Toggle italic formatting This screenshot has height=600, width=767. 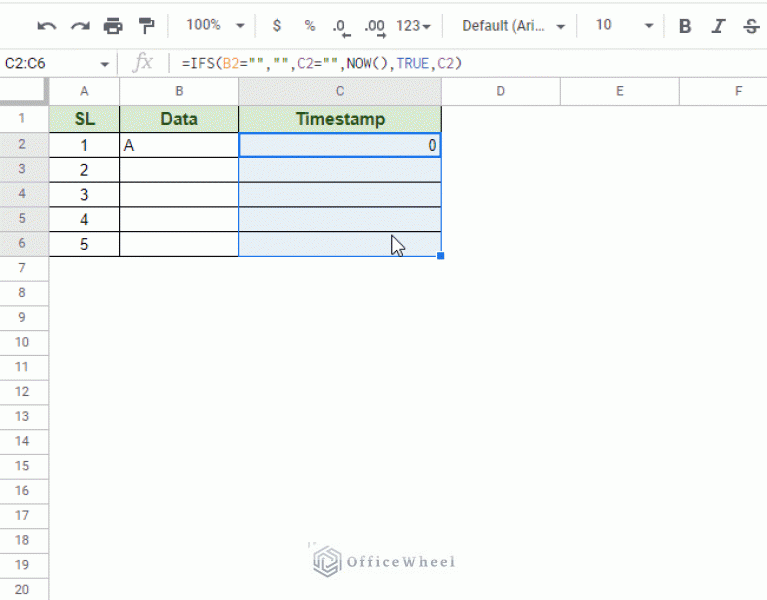click(x=718, y=26)
